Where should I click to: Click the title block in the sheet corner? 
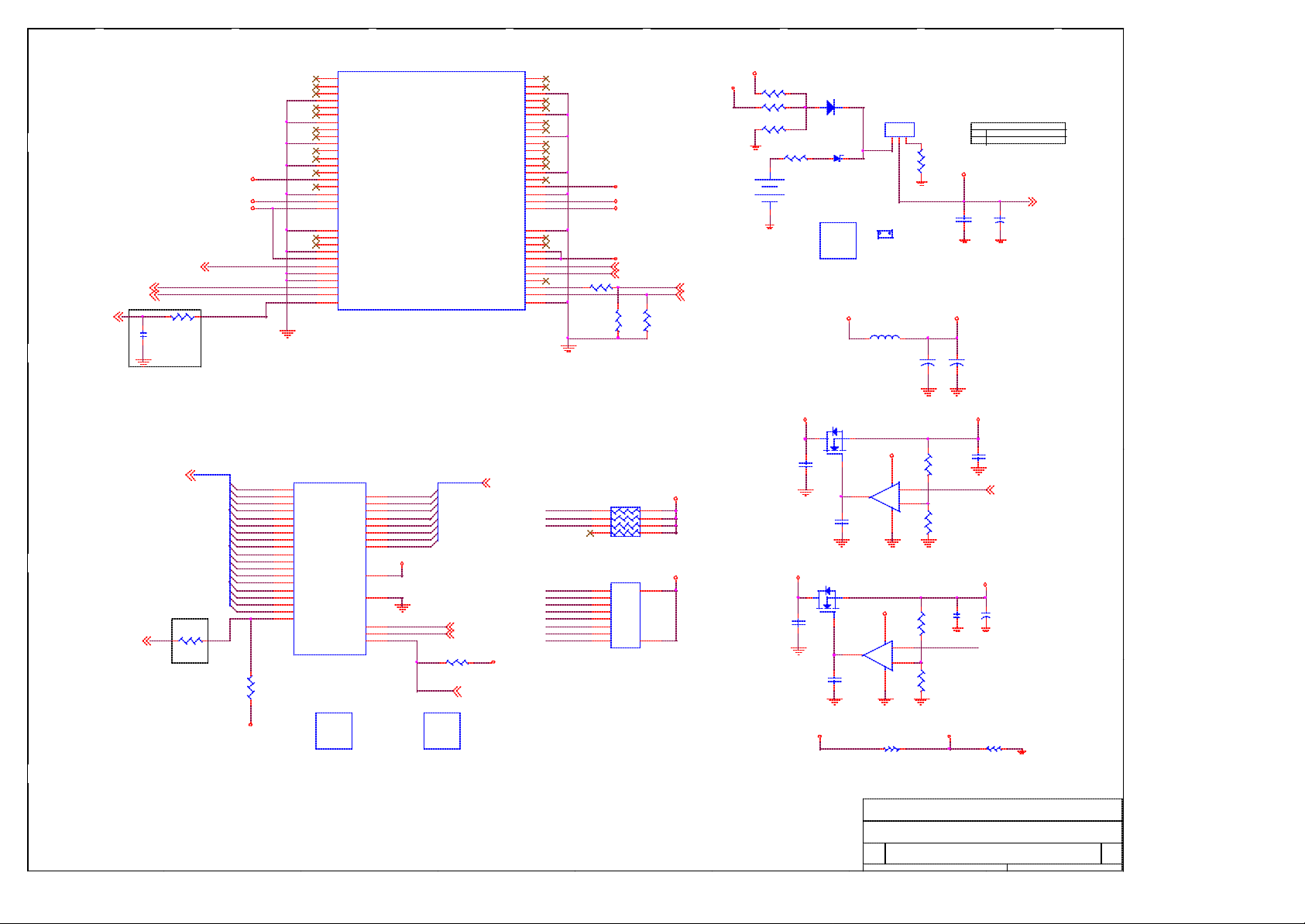pos(993,835)
